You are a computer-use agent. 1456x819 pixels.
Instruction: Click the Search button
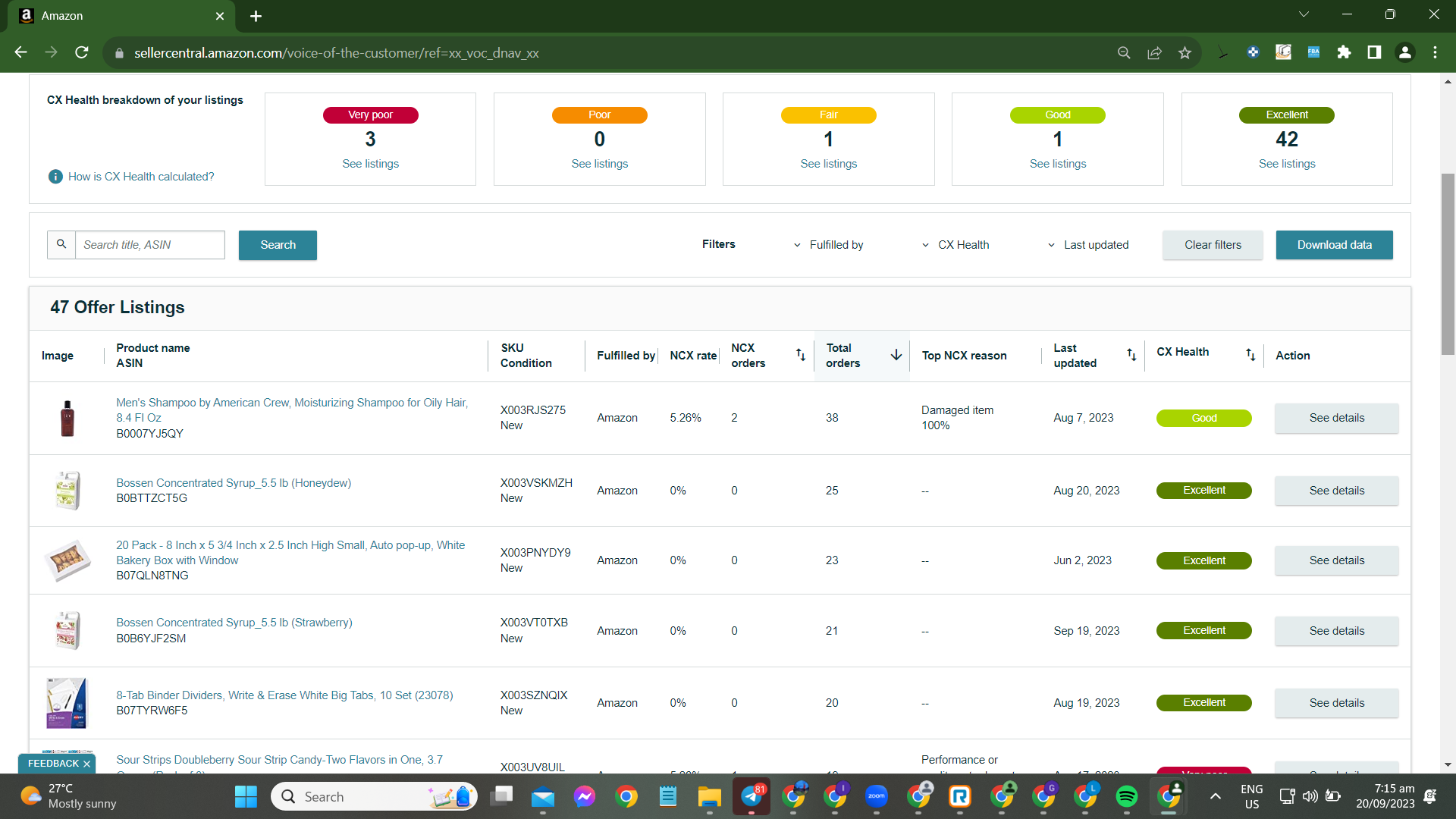point(278,245)
